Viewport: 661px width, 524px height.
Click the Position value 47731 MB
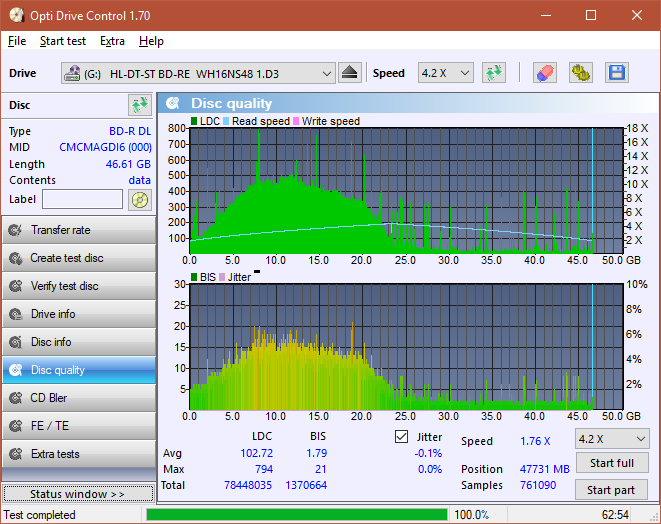pos(545,469)
